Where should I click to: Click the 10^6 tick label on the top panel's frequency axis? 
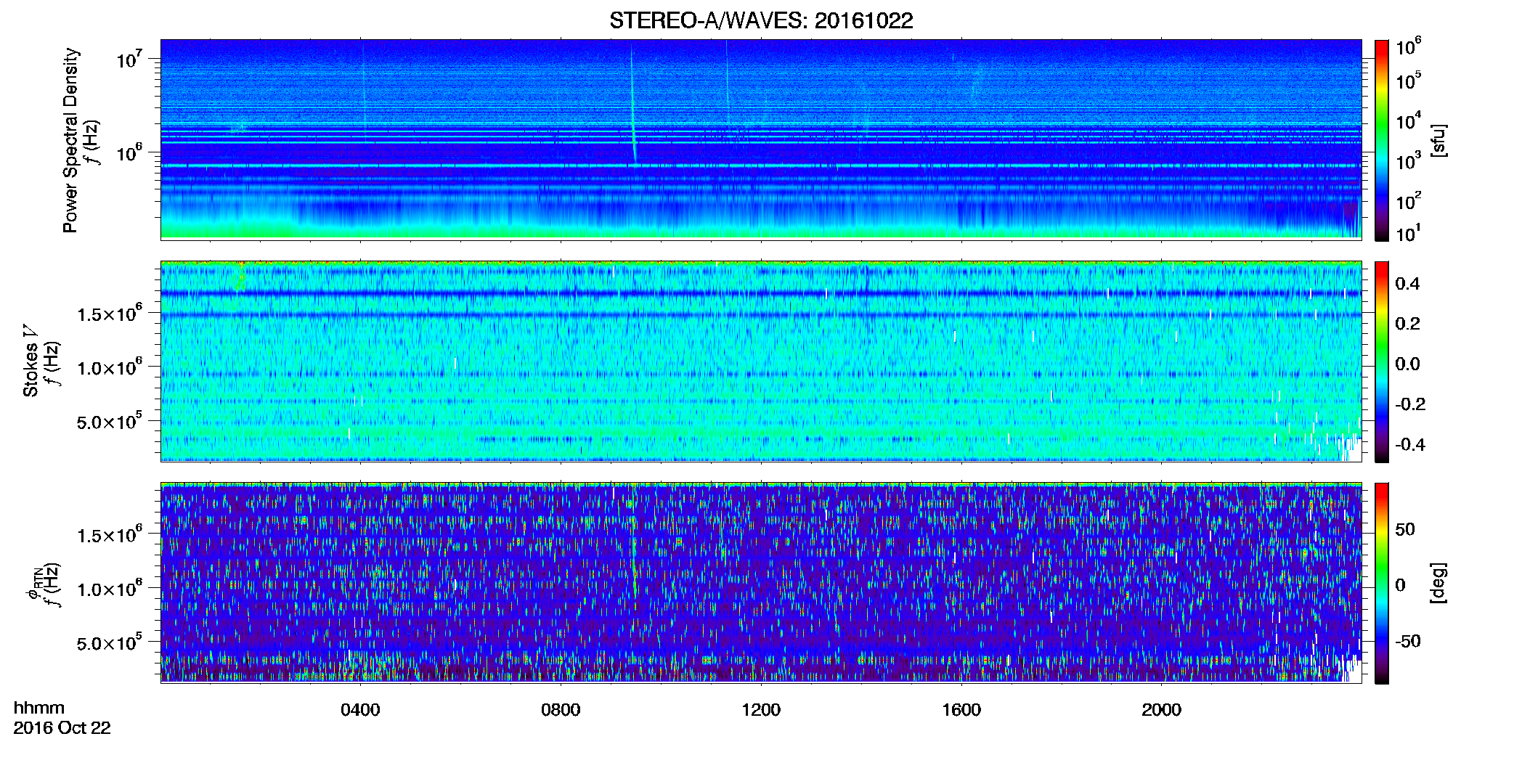point(129,152)
